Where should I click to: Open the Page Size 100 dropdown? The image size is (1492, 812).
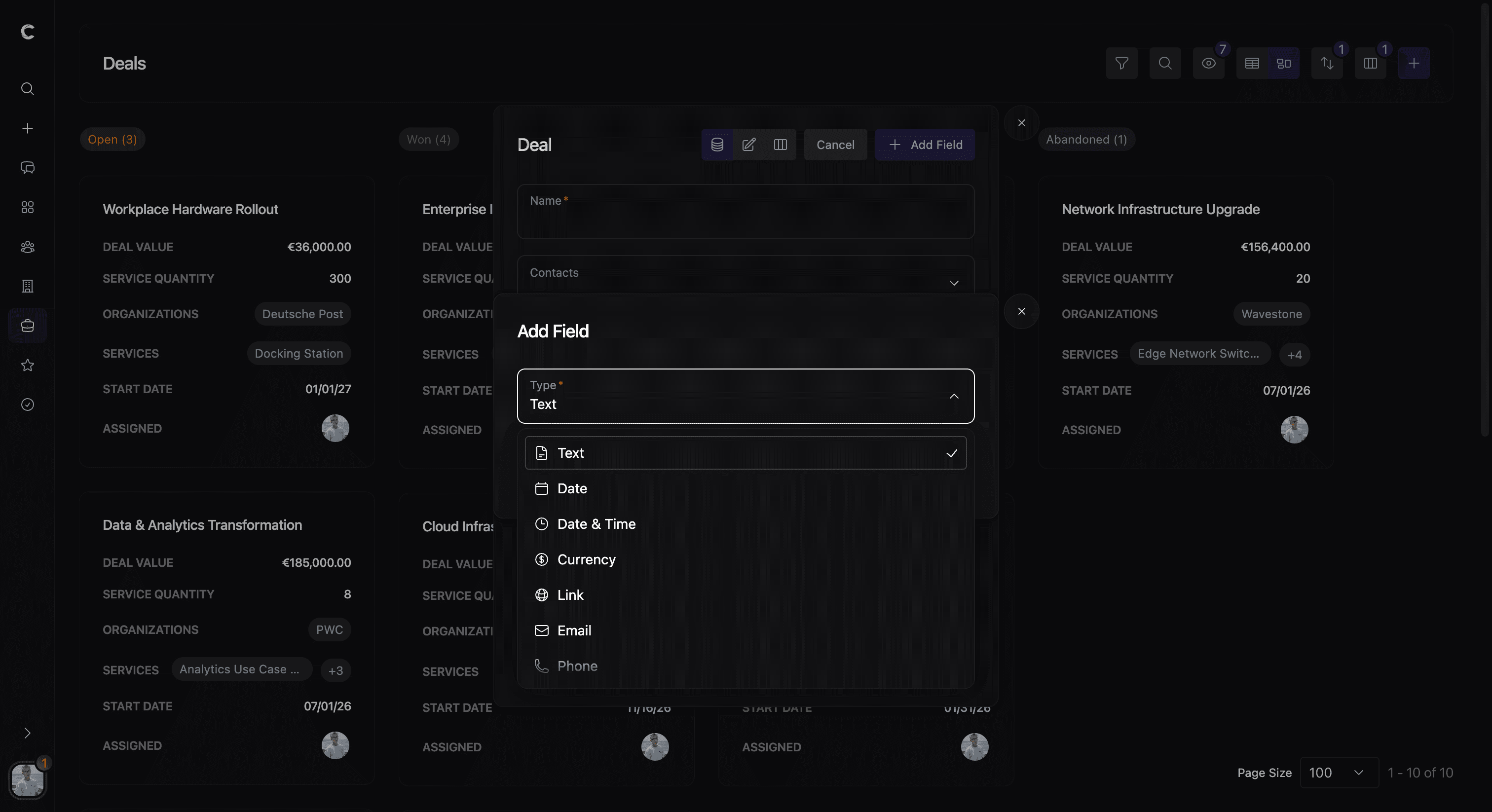(x=1339, y=773)
